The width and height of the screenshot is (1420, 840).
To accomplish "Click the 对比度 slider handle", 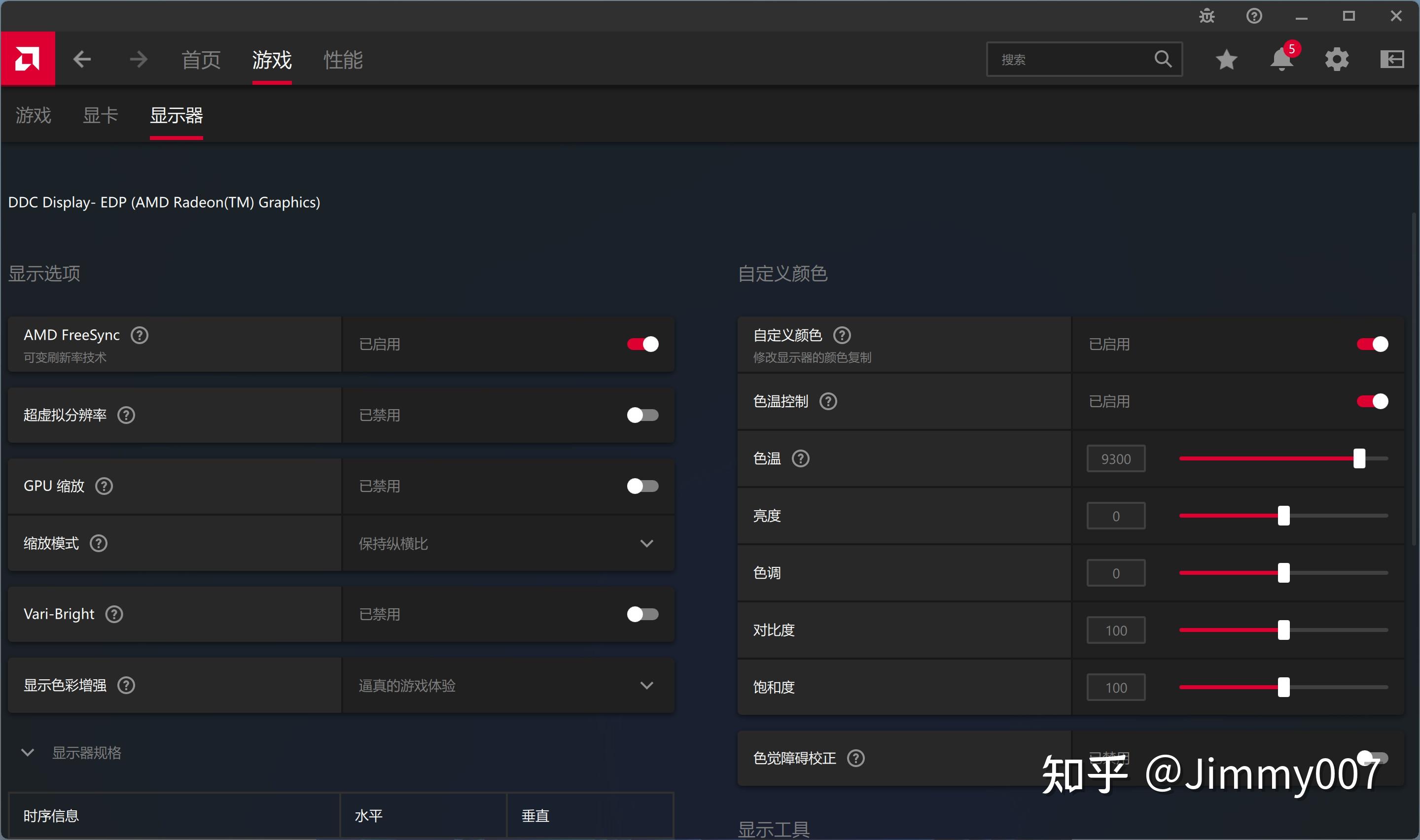I will pos(1283,630).
